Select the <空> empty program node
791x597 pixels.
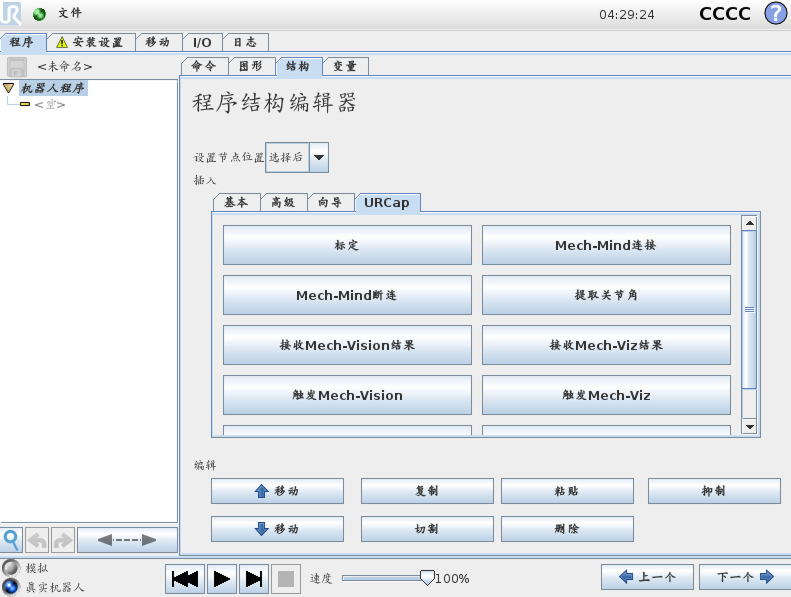49,104
